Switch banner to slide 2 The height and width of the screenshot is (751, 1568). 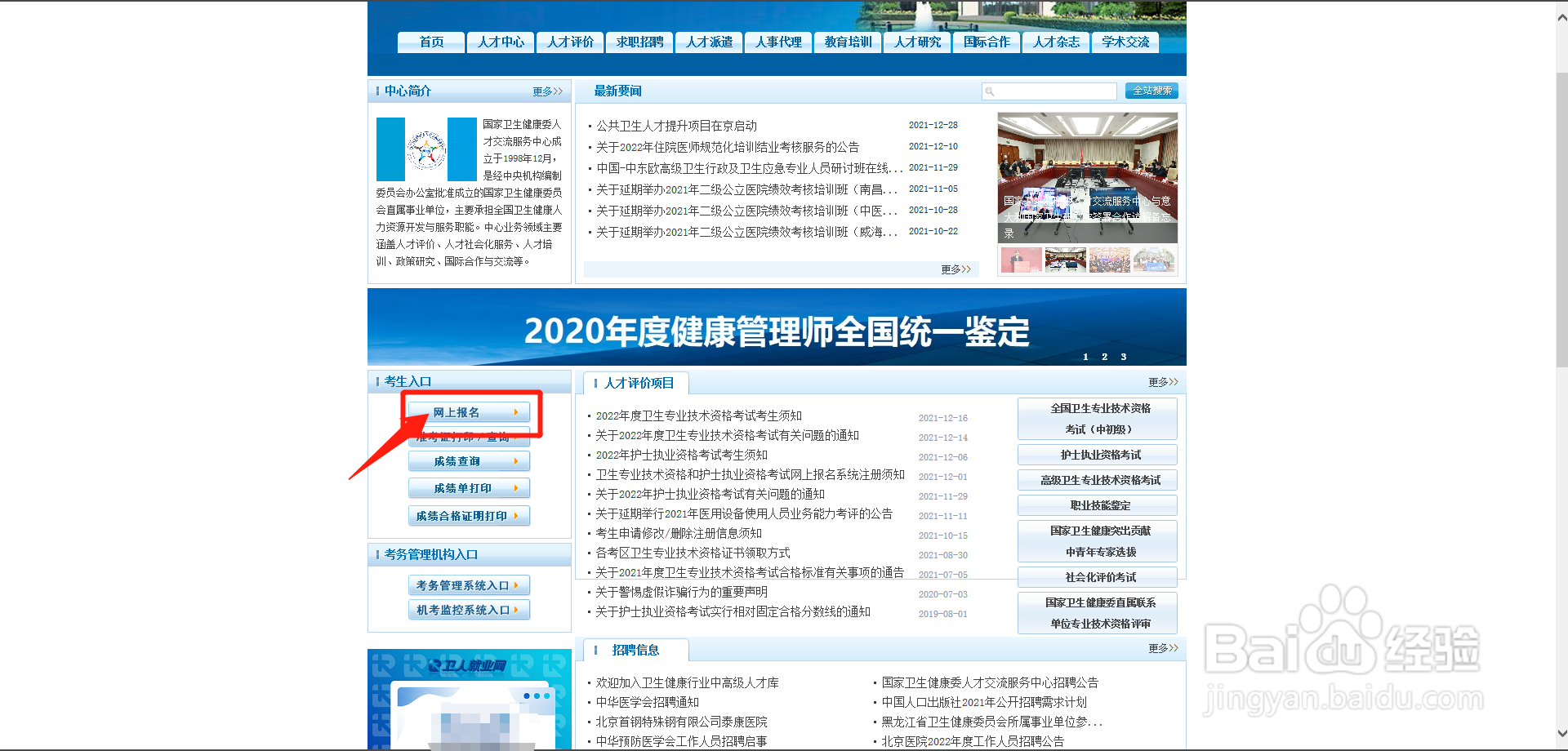(x=1104, y=357)
